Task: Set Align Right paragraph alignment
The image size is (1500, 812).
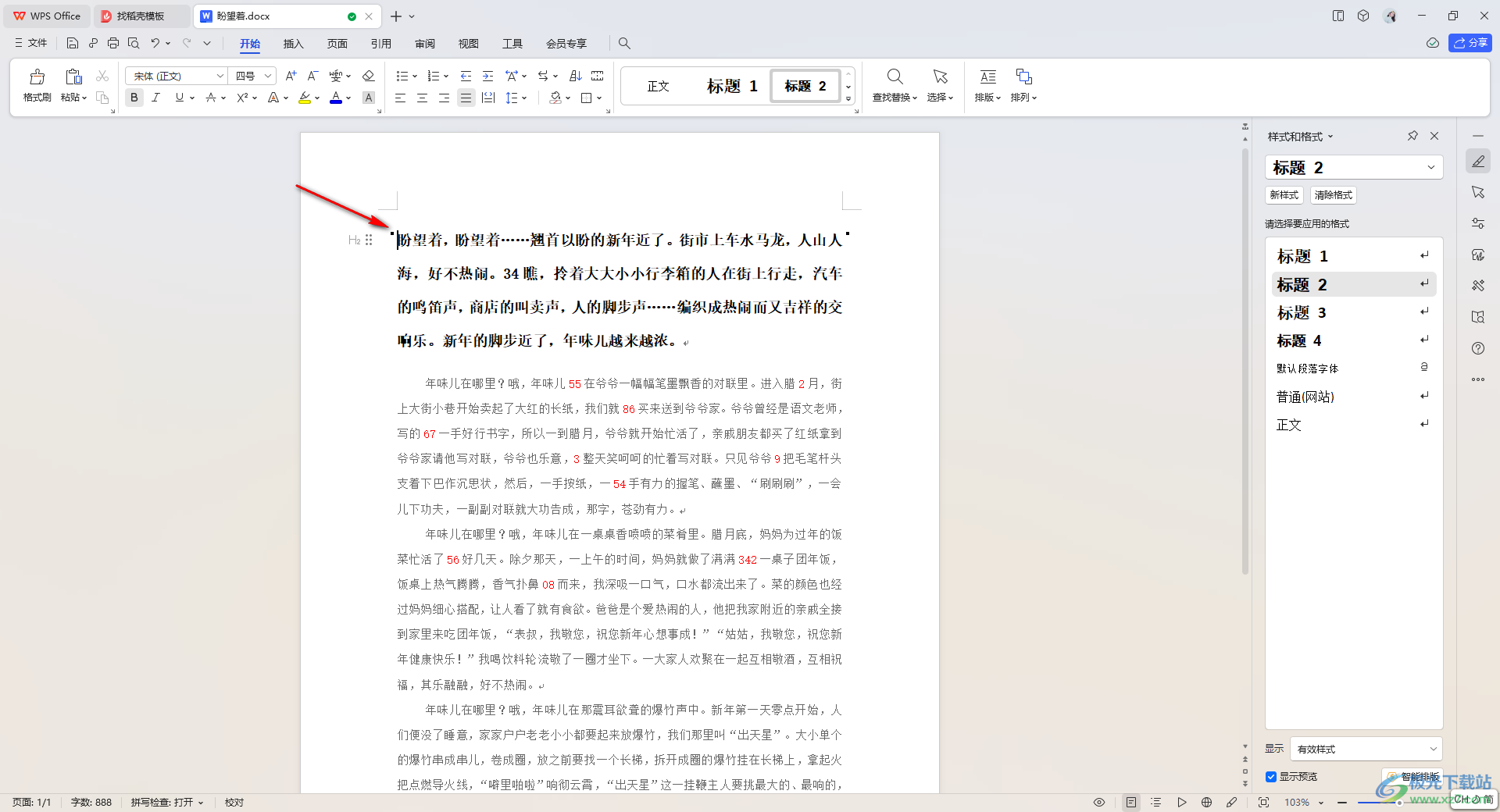Action: click(444, 98)
